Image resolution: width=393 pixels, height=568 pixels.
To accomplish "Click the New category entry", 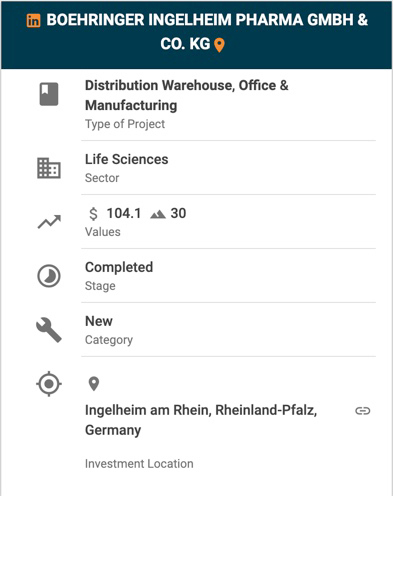I will (99, 321).
